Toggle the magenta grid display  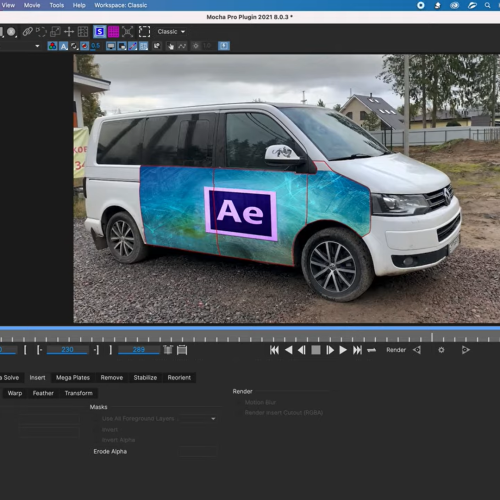point(113,32)
